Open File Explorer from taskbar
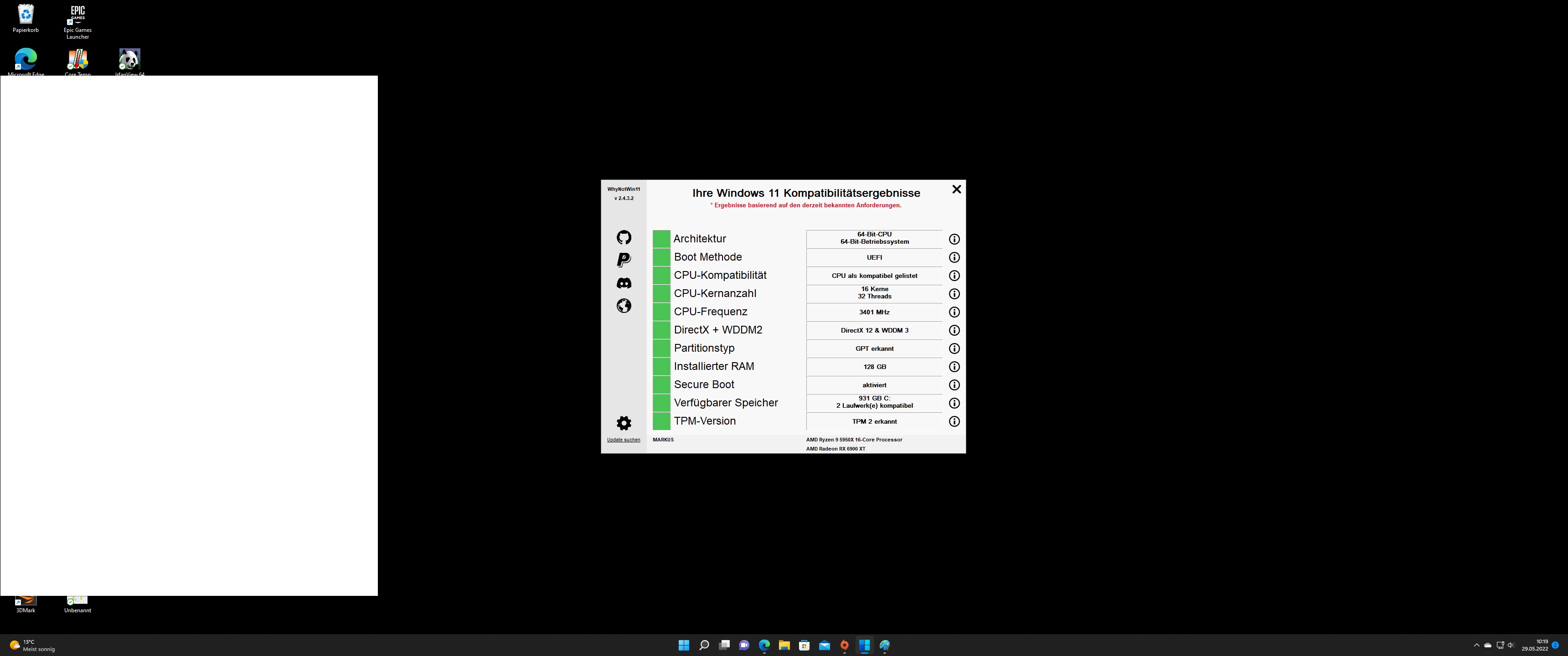This screenshot has width=1568, height=656. (784, 645)
